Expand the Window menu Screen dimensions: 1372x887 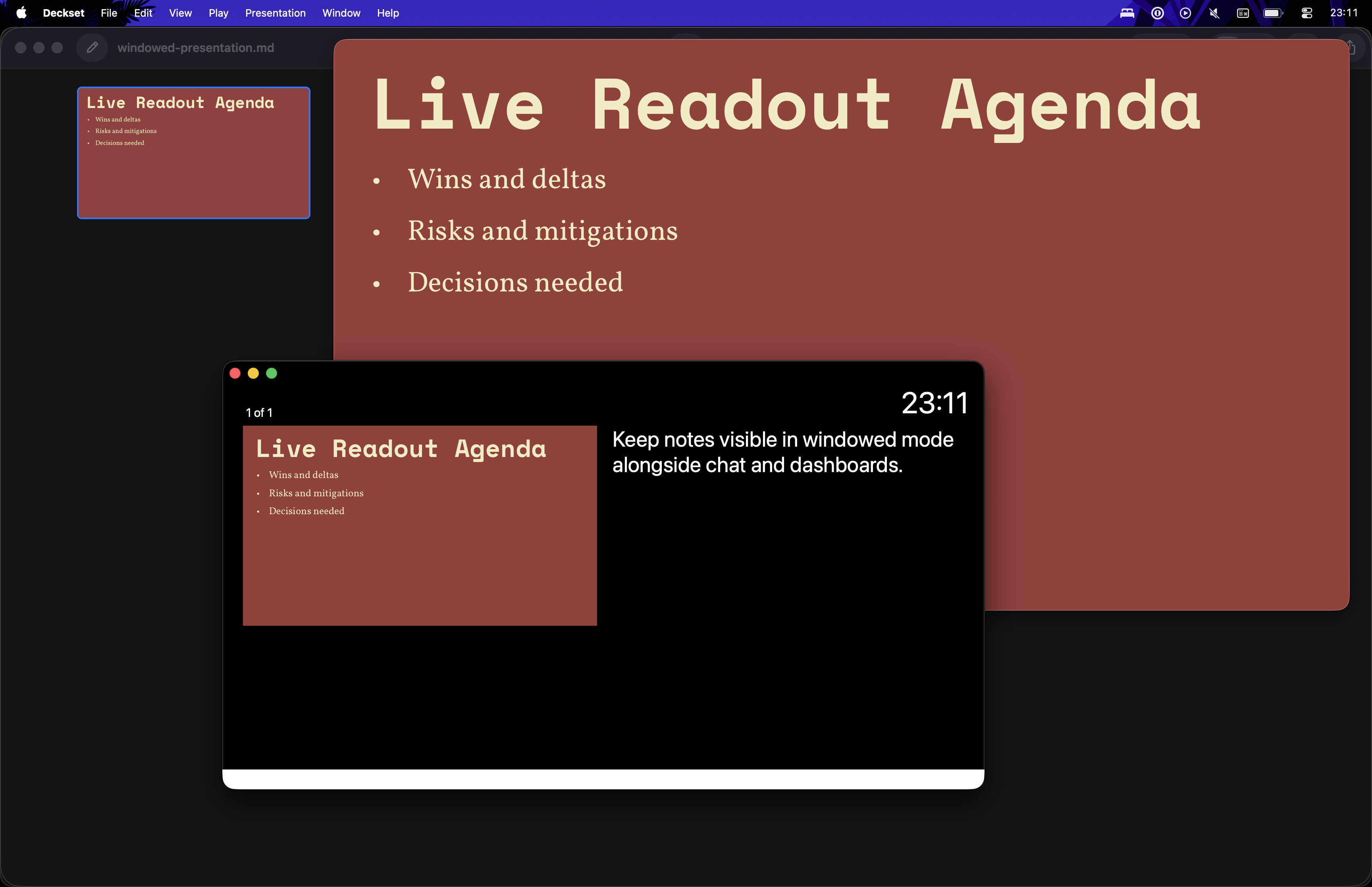[341, 13]
